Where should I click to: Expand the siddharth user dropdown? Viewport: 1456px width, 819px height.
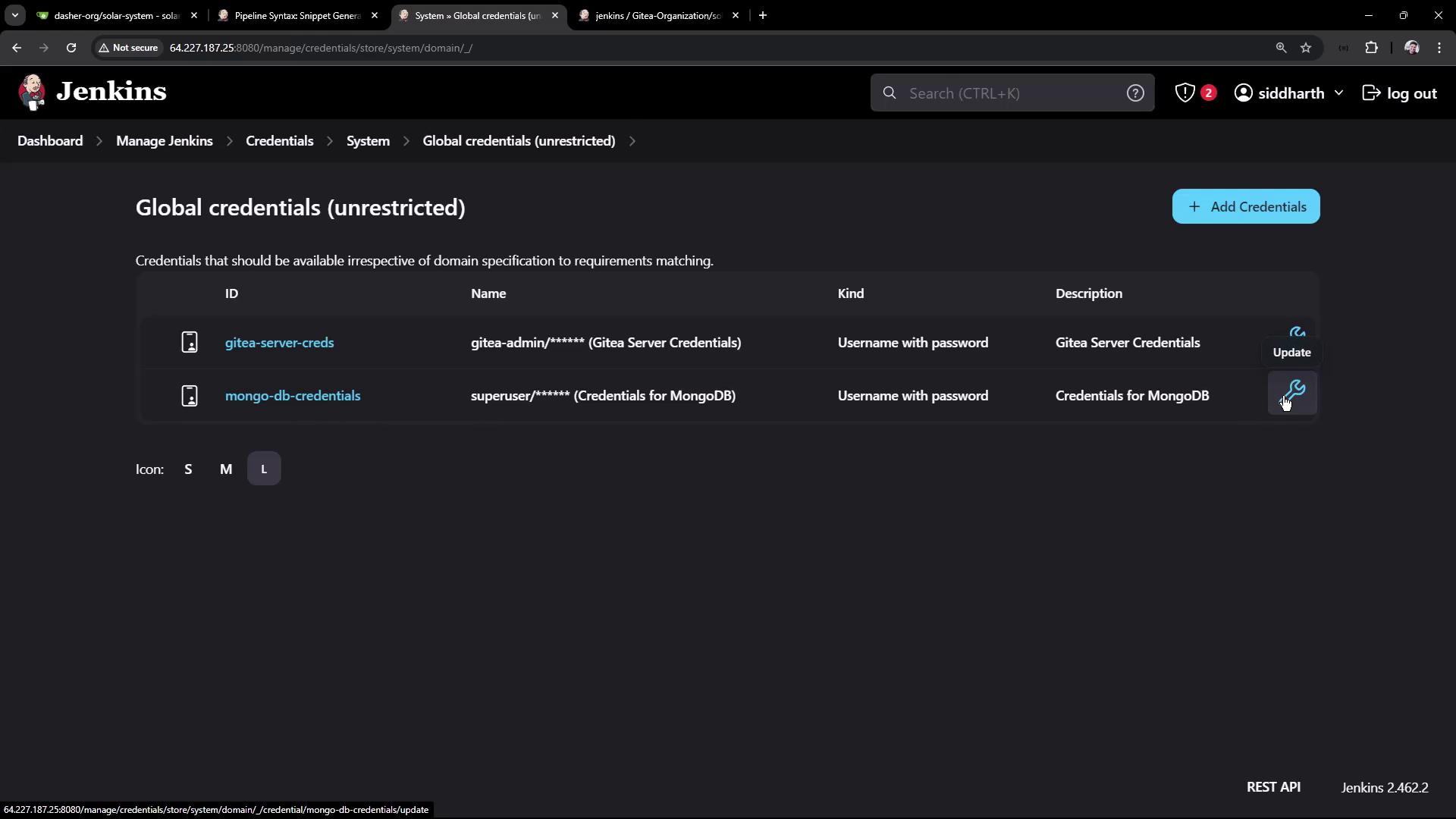[x=1338, y=93]
